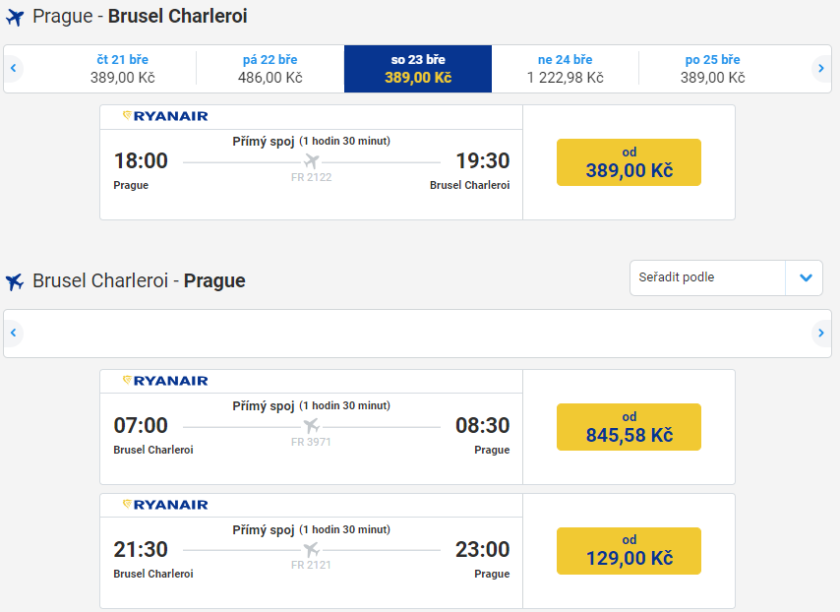
Task: Choose the ne 24 bře date tab
Action: coord(565,69)
